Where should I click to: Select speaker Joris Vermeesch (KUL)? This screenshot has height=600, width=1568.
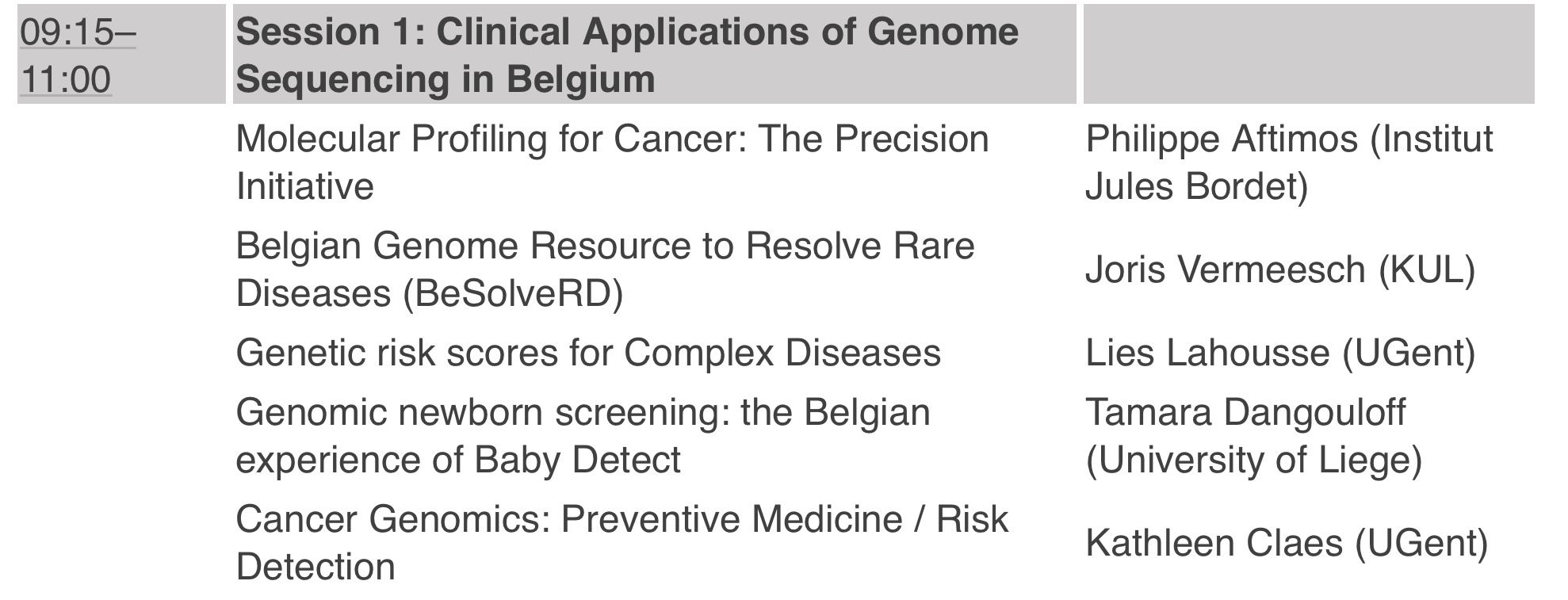[1280, 269]
